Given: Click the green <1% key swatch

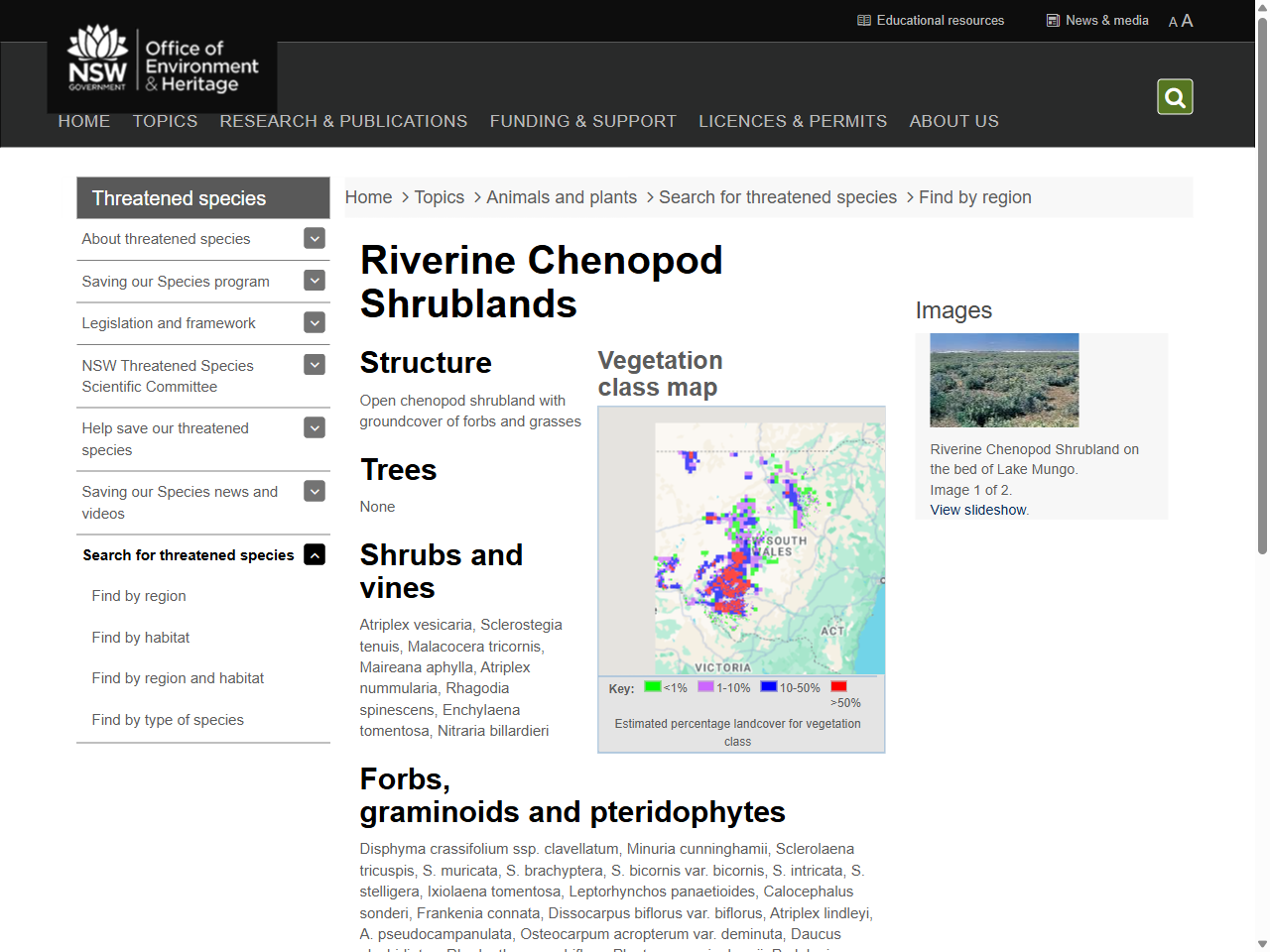Looking at the screenshot, I should tap(652, 686).
